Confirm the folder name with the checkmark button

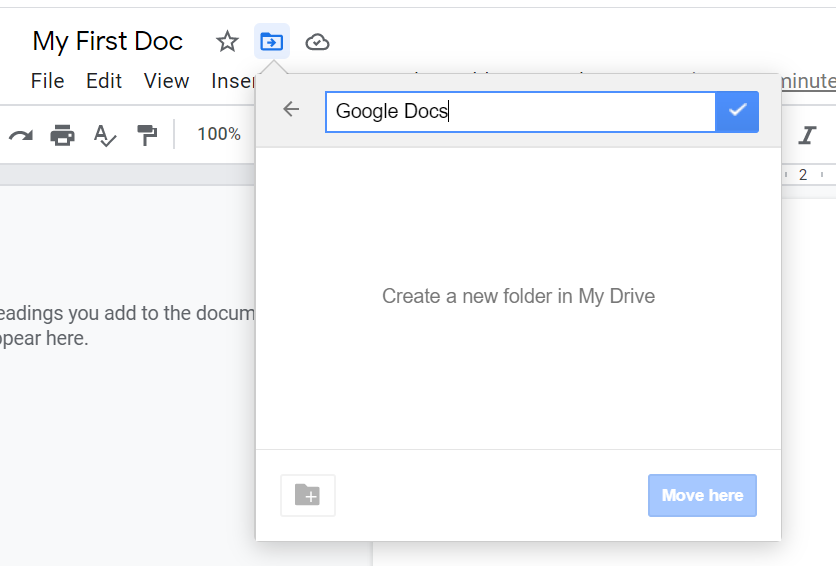click(737, 111)
